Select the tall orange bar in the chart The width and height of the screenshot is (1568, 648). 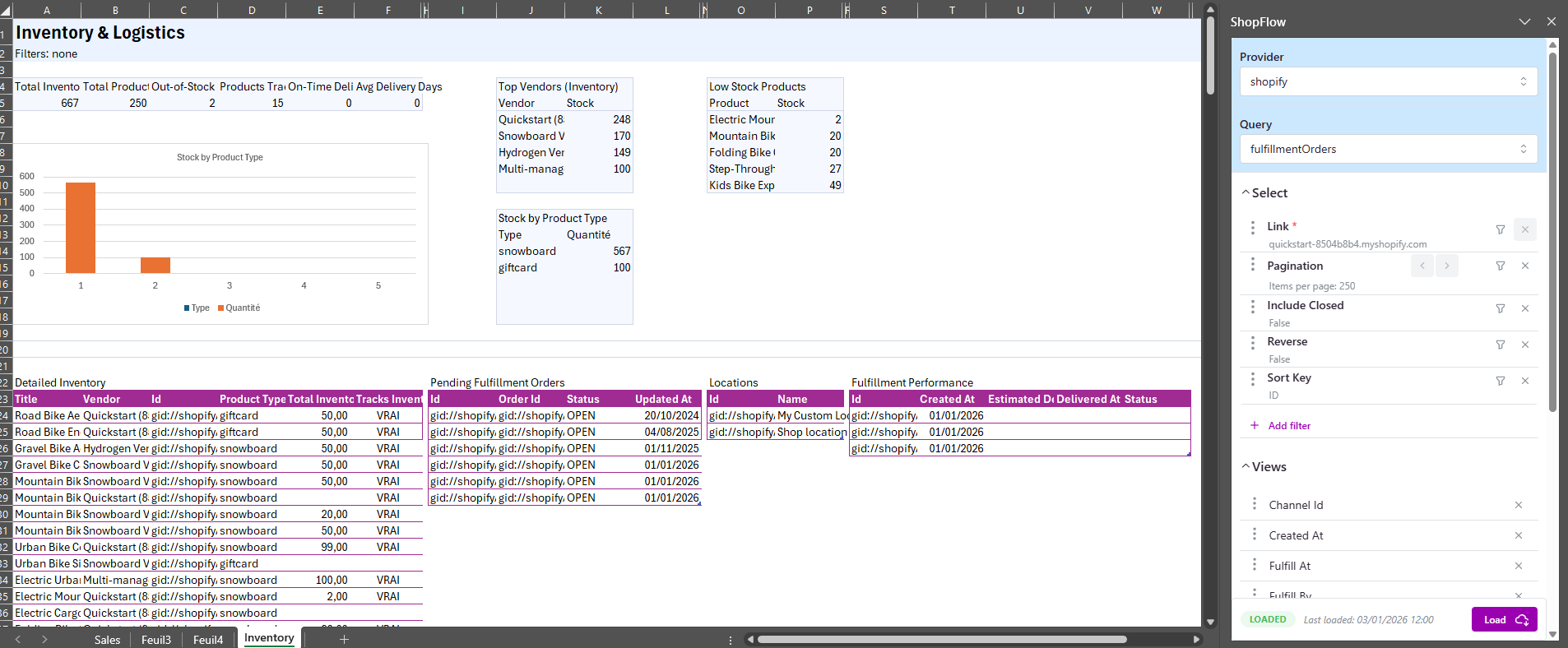(81, 228)
